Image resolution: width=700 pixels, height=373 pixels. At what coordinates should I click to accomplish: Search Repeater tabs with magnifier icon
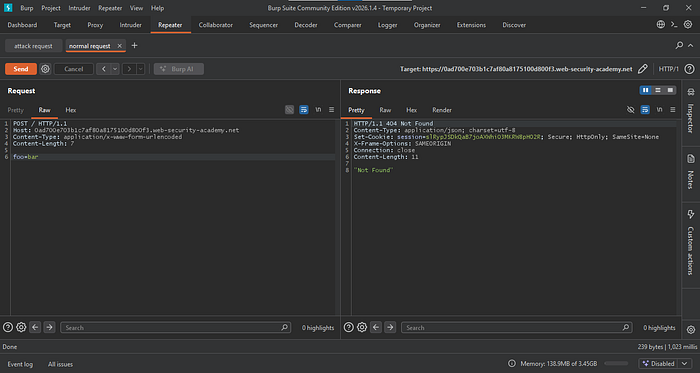pyautogui.click(x=679, y=45)
